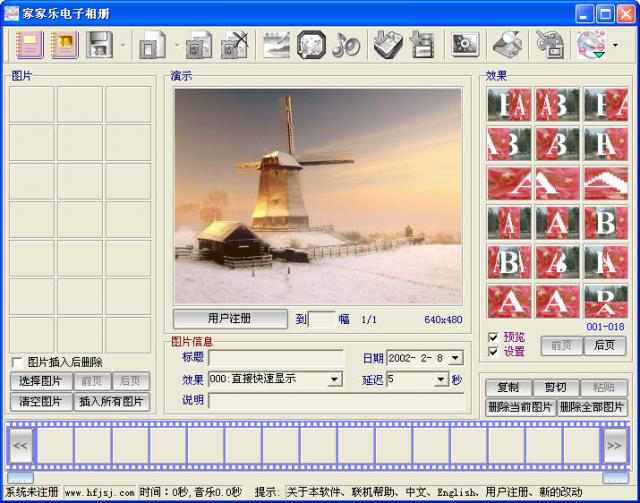Click the music note icon in toolbar
Viewport: 640px width, 503px height.
[346, 45]
